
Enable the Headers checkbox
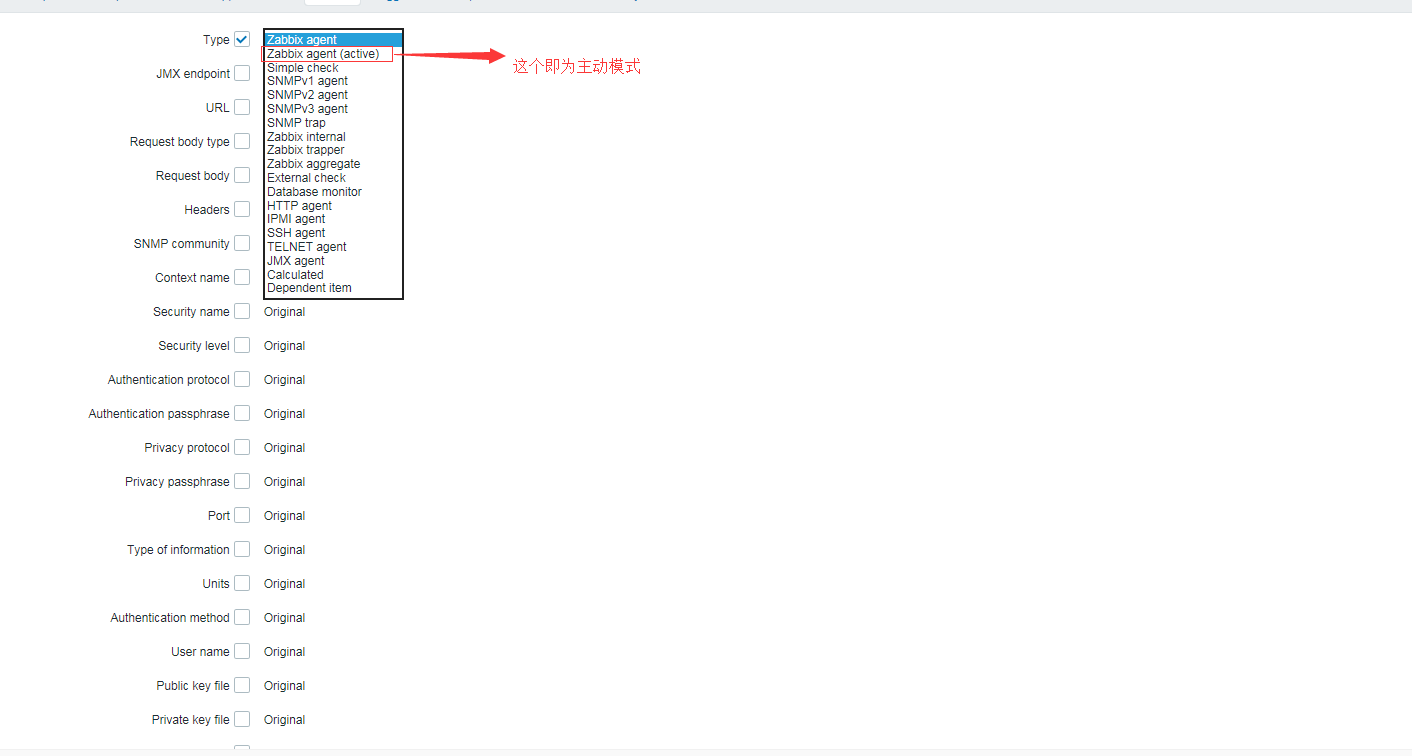point(242,209)
